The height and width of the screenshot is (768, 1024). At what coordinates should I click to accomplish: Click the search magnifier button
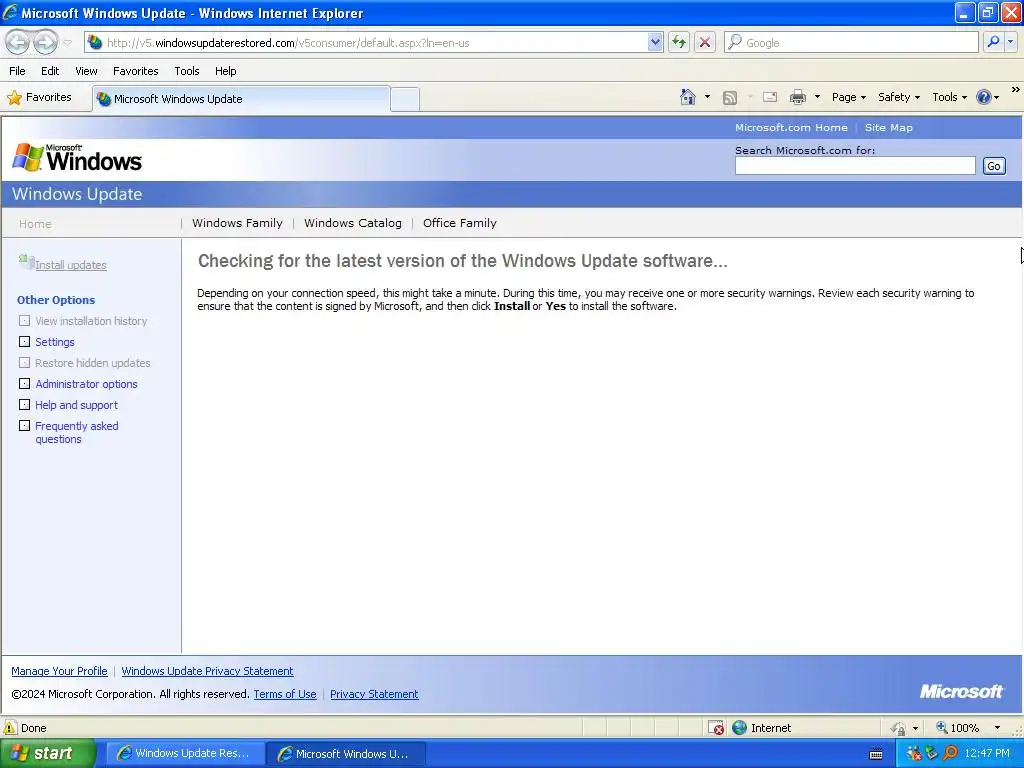tap(993, 42)
